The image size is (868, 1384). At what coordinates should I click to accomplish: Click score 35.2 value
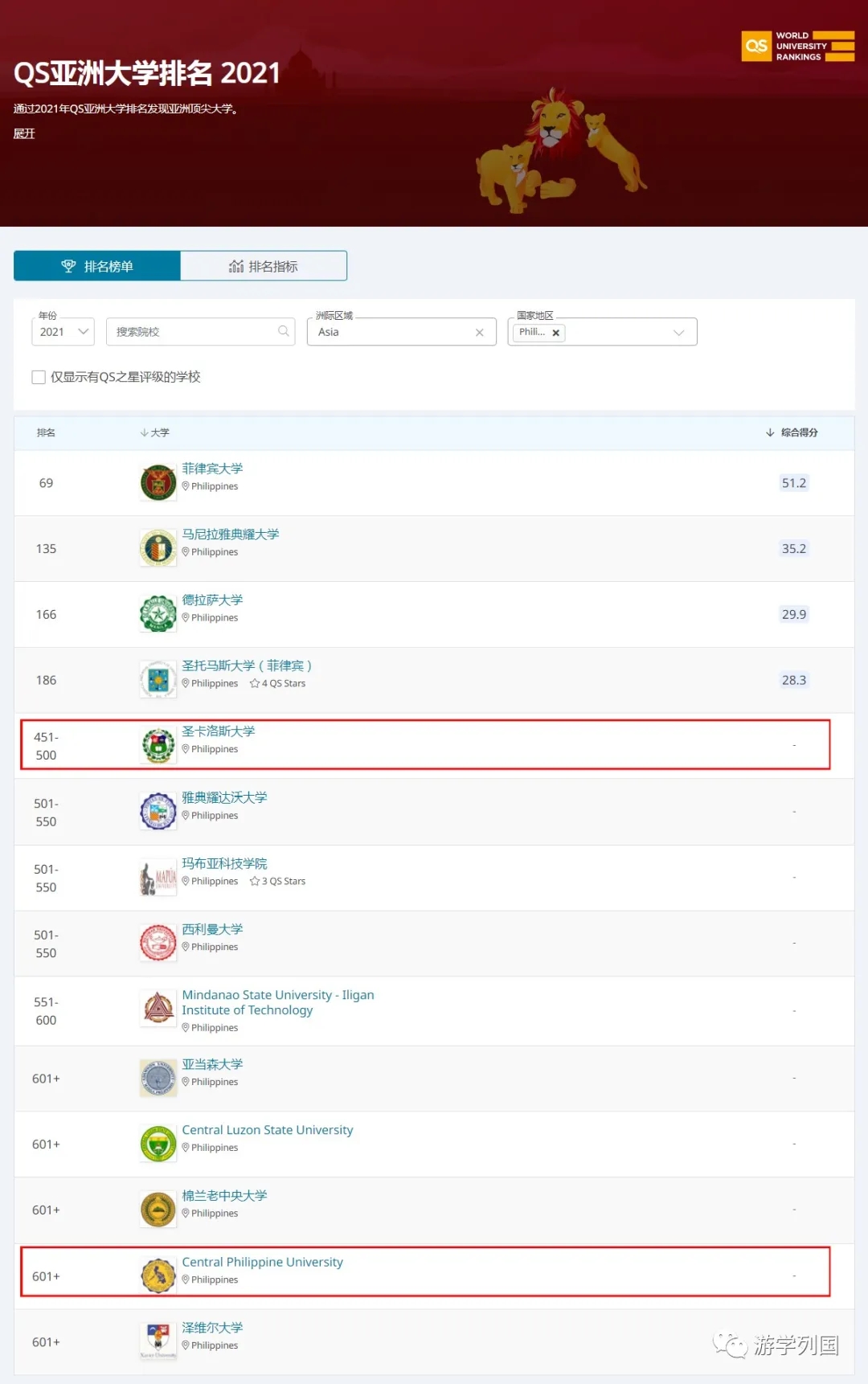click(x=794, y=549)
